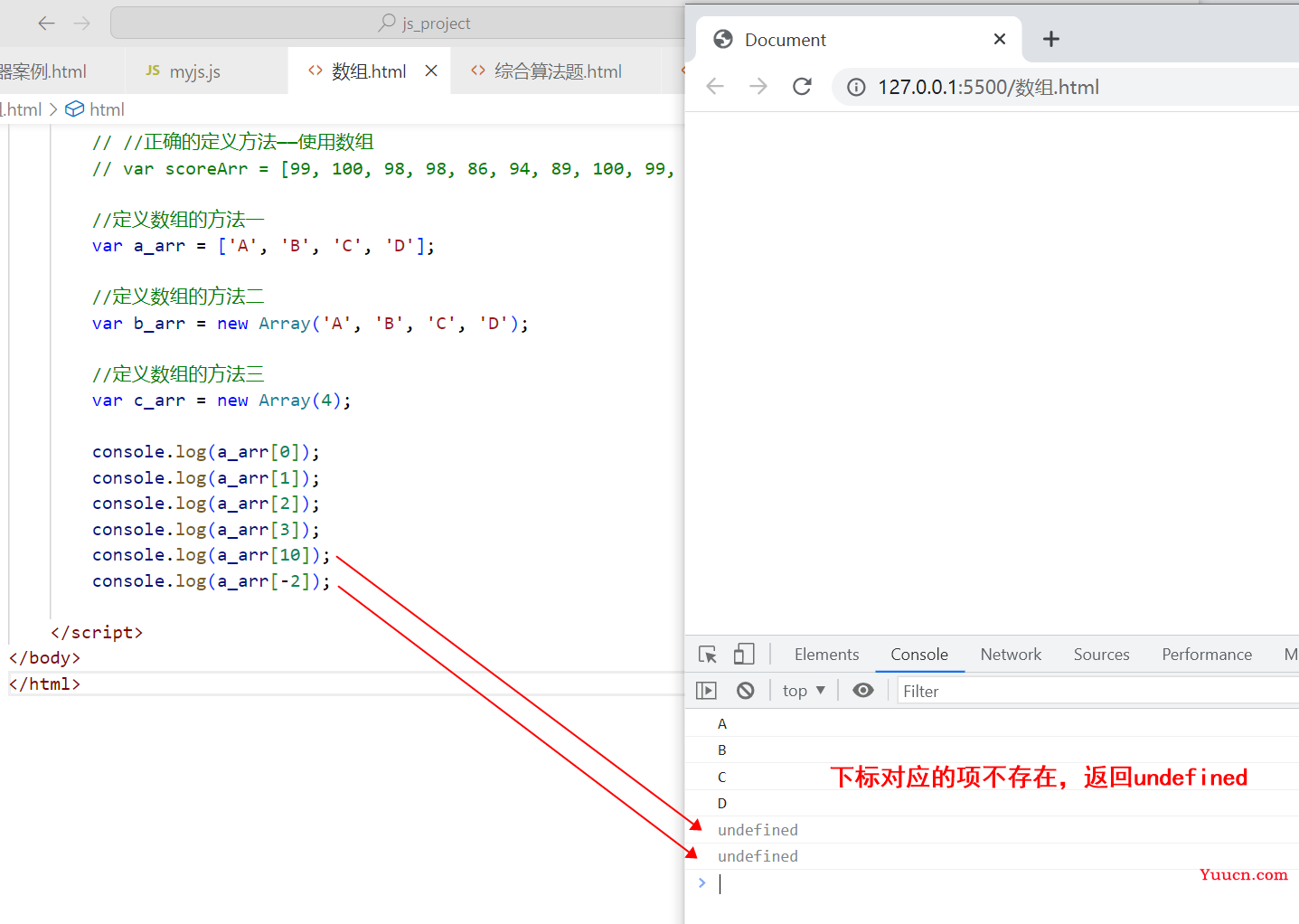Click comment line //定义数组的方法三
1299x924 pixels.
pos(178,374)
